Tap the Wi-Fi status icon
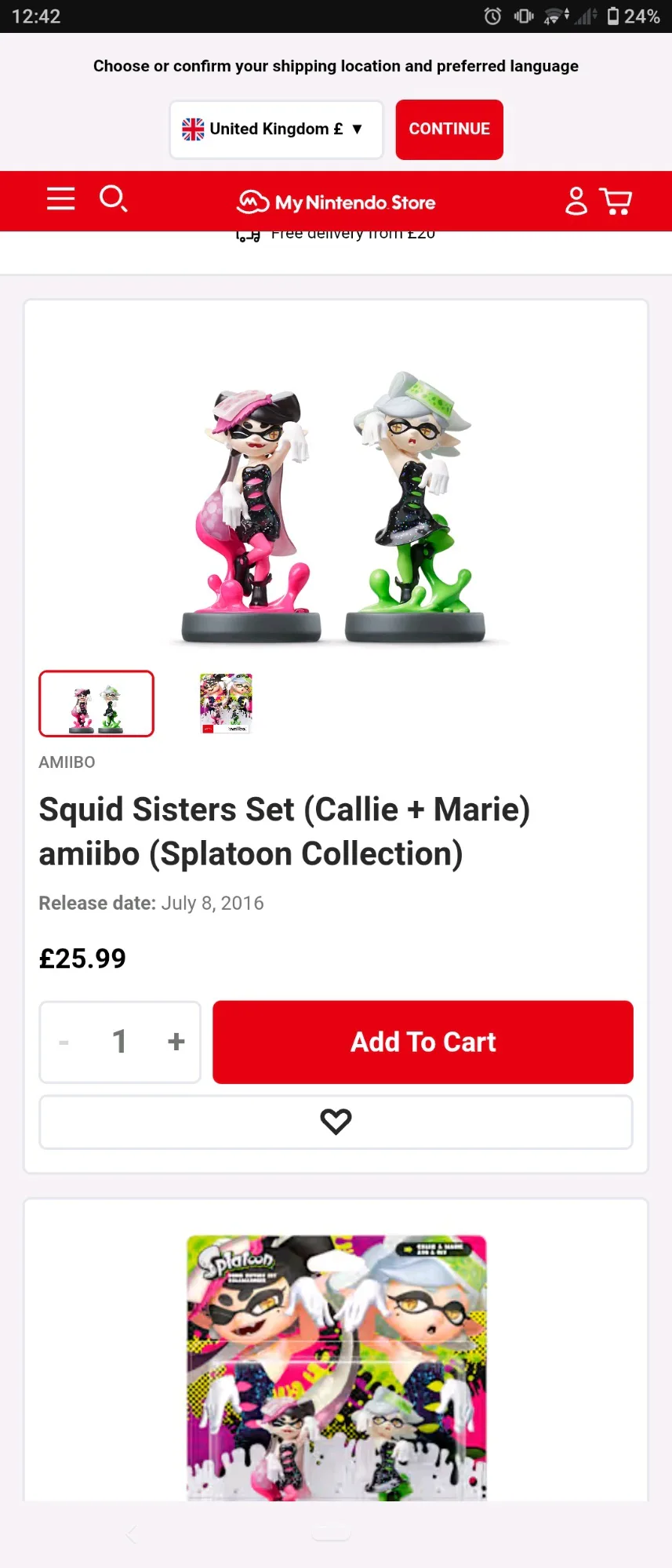672x1568 pixels. pyautogui.click(x=555, y=16)
